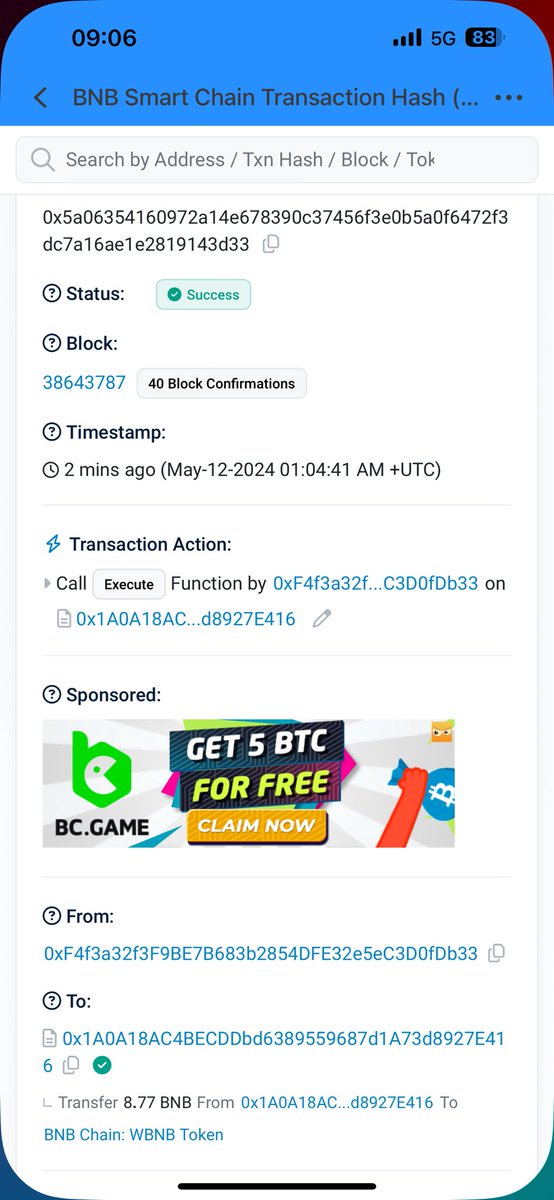Tap the Execute function label

pos(129,584)
